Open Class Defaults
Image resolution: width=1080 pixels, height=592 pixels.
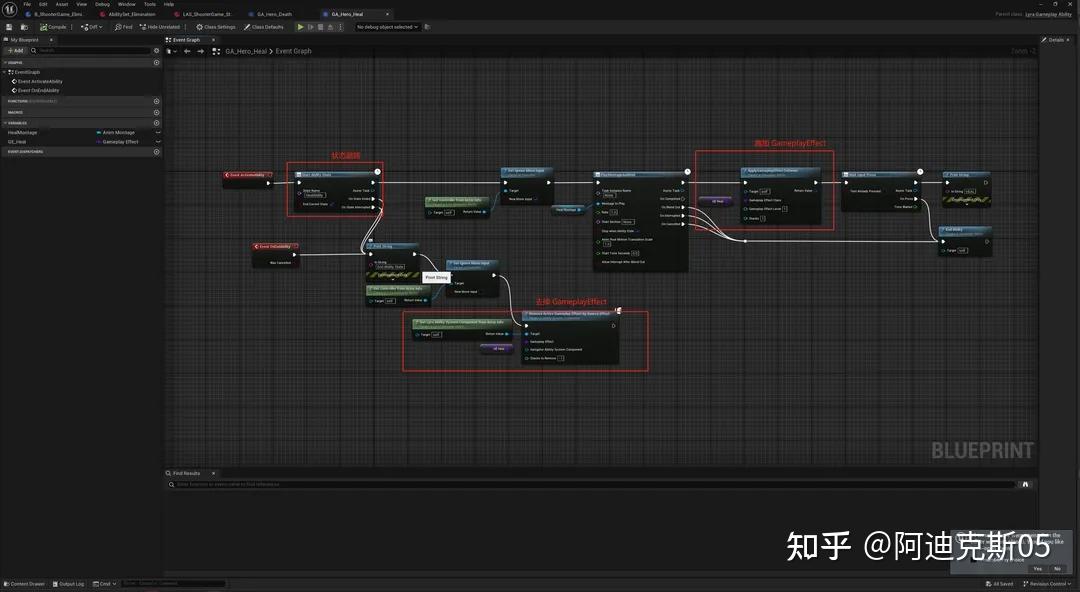click(x=263, y=27)
